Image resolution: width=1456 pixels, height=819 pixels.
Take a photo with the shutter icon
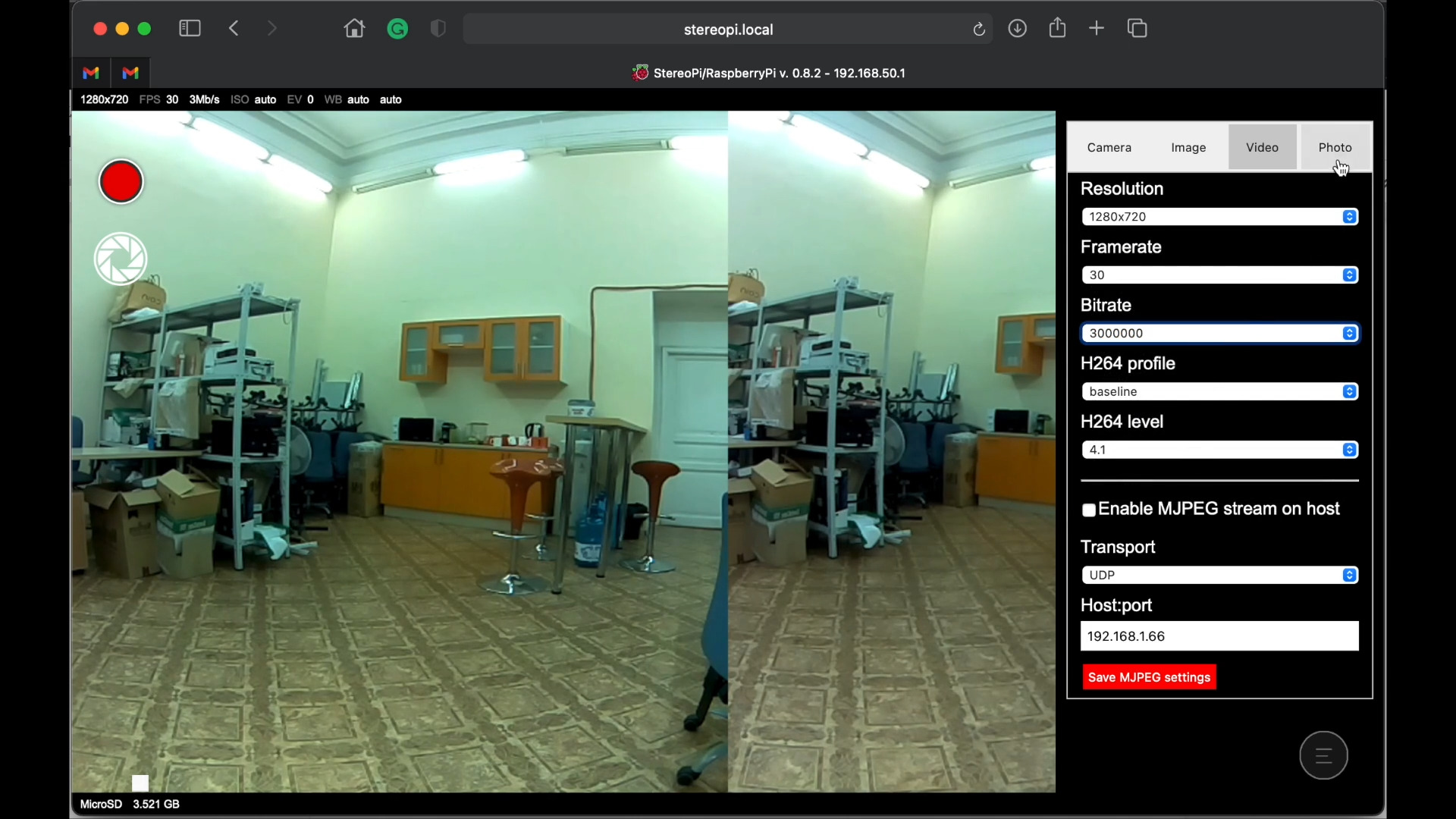point(121,259)
